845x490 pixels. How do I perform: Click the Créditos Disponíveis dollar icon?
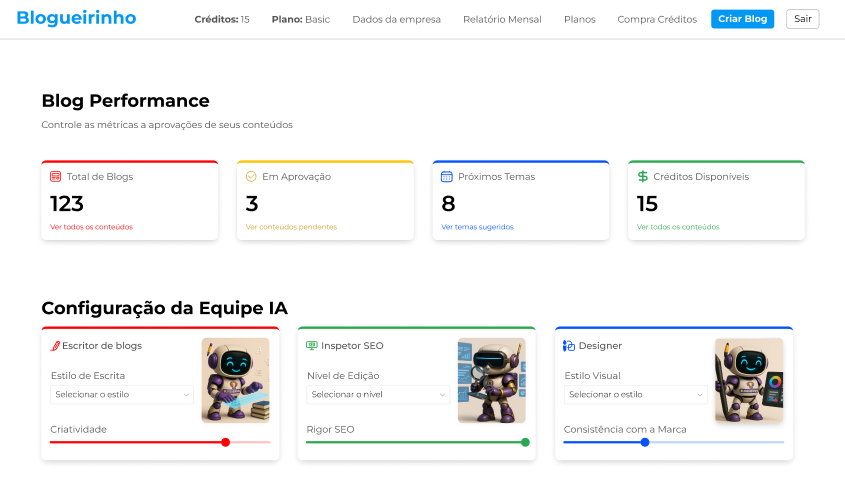tap(642, 176)
